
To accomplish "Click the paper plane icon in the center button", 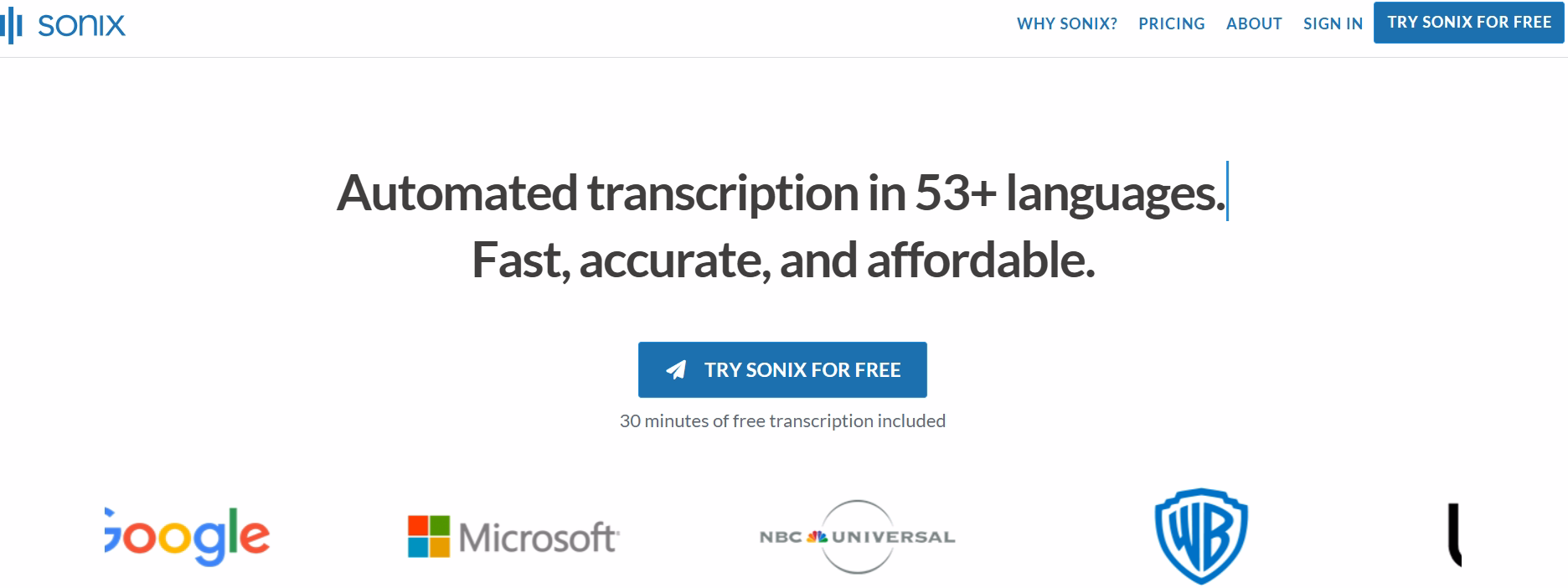I will [x=676, y=369].
